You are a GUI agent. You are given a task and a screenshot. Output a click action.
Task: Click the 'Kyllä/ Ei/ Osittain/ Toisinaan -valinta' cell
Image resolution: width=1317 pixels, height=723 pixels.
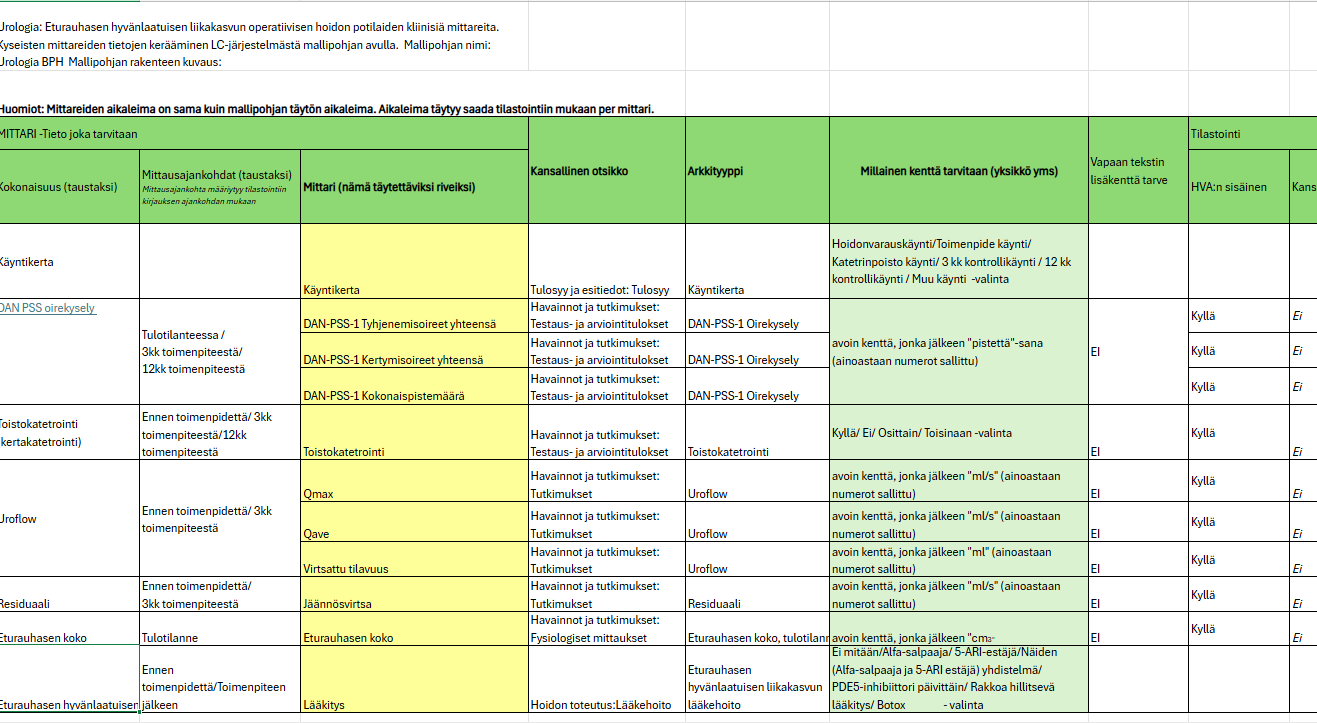(958, 432)
